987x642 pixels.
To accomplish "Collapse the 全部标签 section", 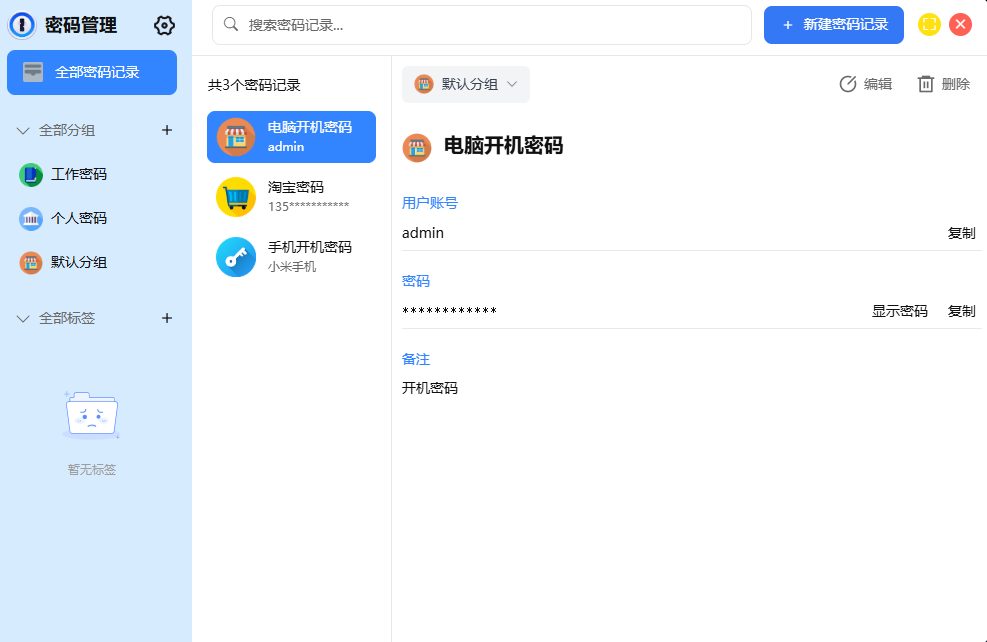I will pyautogui.click(x=24, y=318).
